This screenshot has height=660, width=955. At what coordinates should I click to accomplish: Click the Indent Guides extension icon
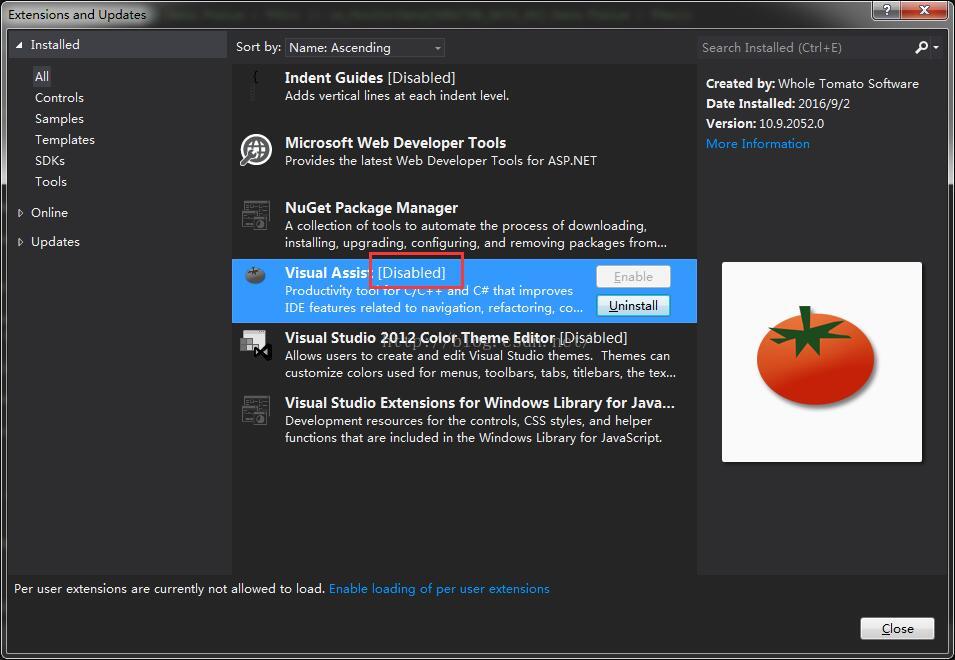(x=255, y=85)
